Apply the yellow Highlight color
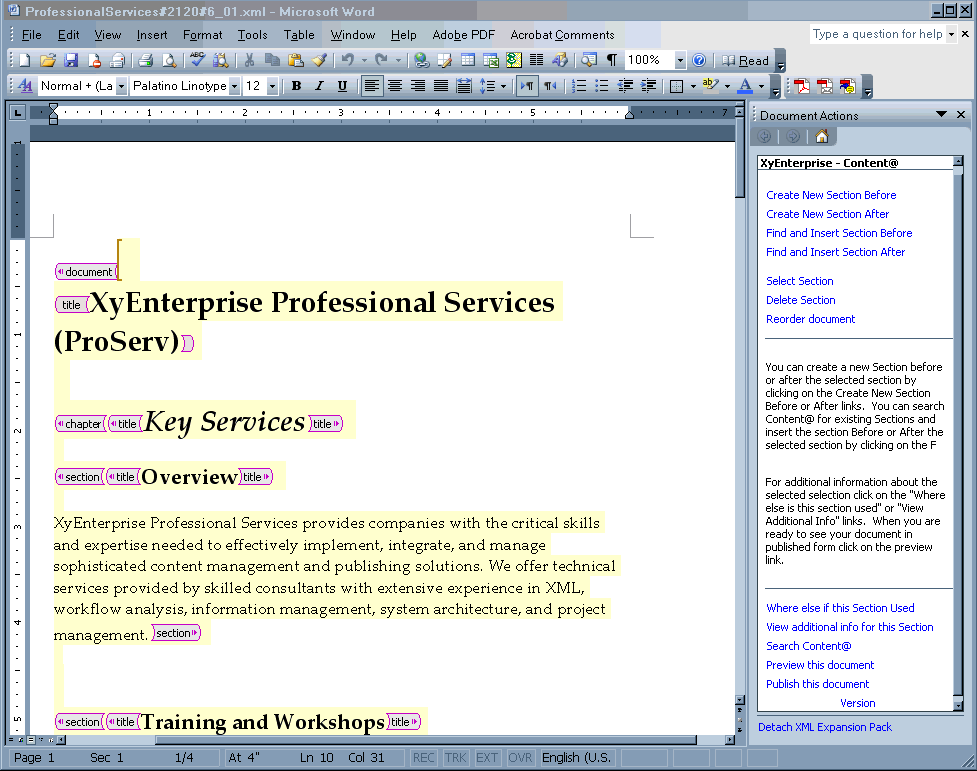Image resolution: width=977 pixels, height=771 pixels. tap(711, 86)
